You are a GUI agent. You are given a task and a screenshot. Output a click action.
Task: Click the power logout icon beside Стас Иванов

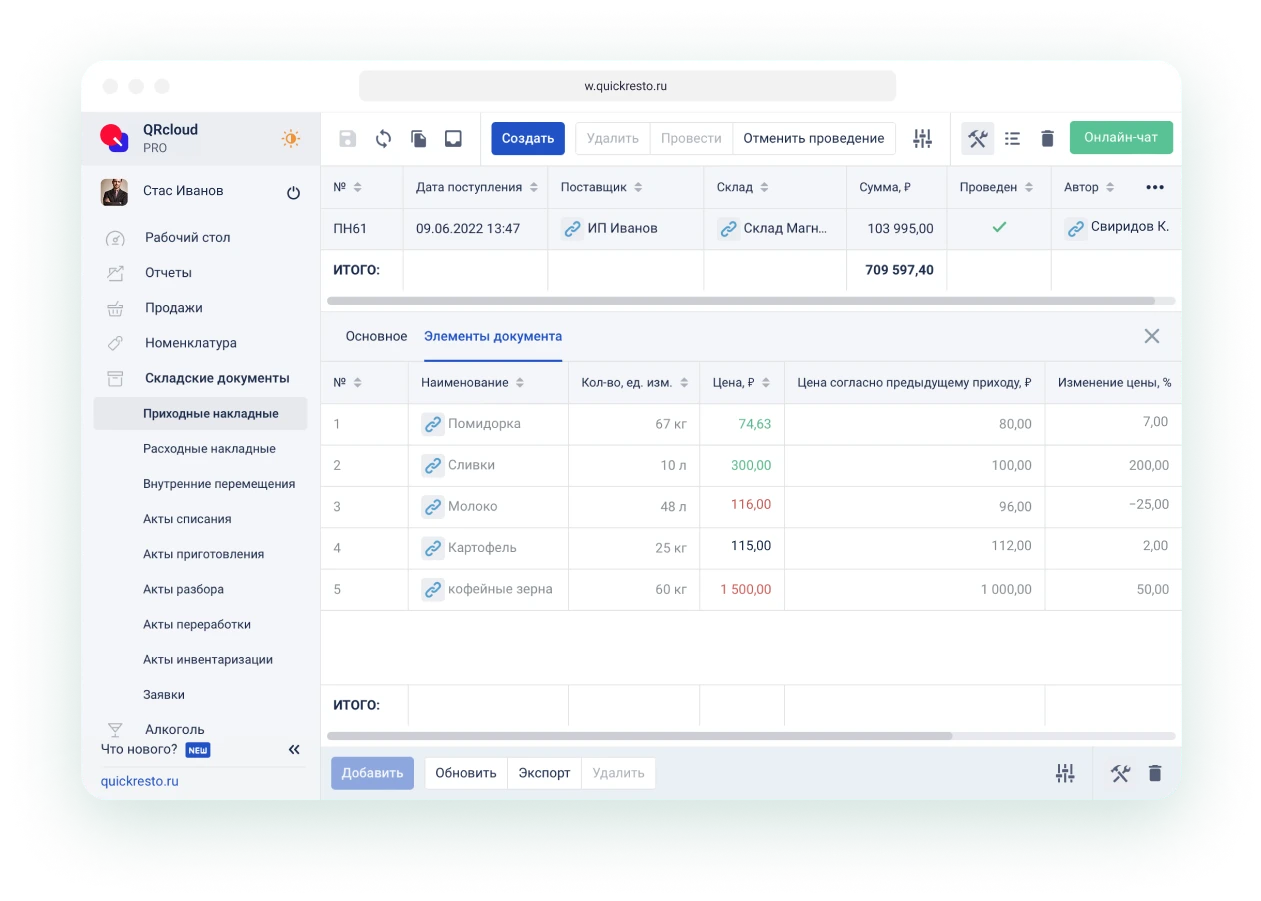pos(293,193)
